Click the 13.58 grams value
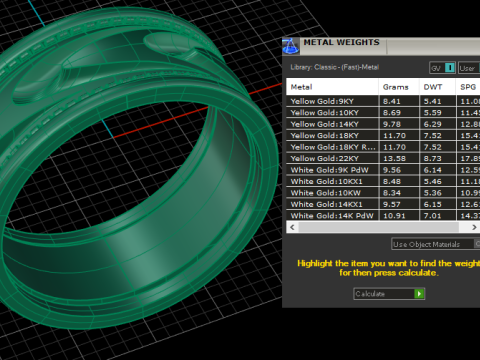The height and width of the screenshot is (360, 480). [x=394, y=159]
